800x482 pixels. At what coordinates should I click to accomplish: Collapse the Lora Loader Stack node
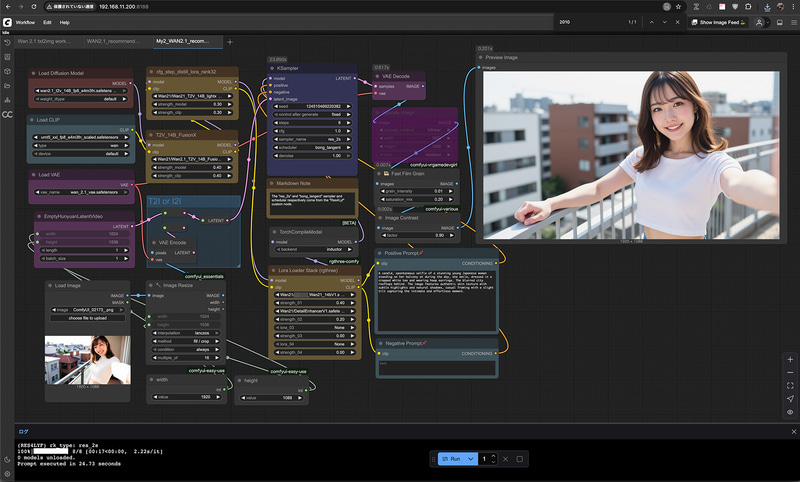point(273,271)
